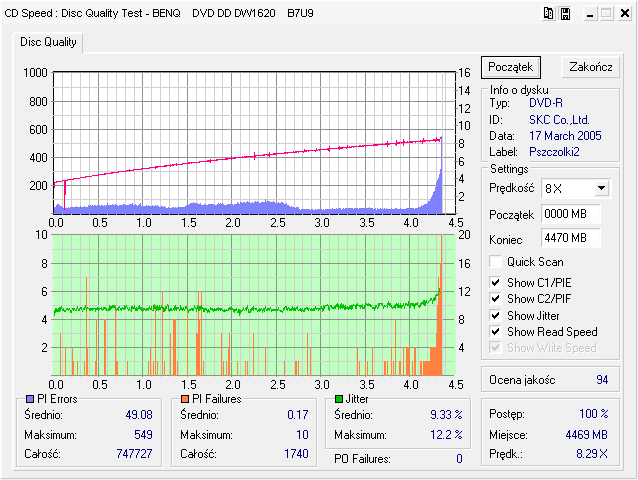The height and width of the screenshot is (480, 638).
Task: Click the disc ID SKC Co.,Ltd.
Action: pyautogui.click(x=559, y=120)
